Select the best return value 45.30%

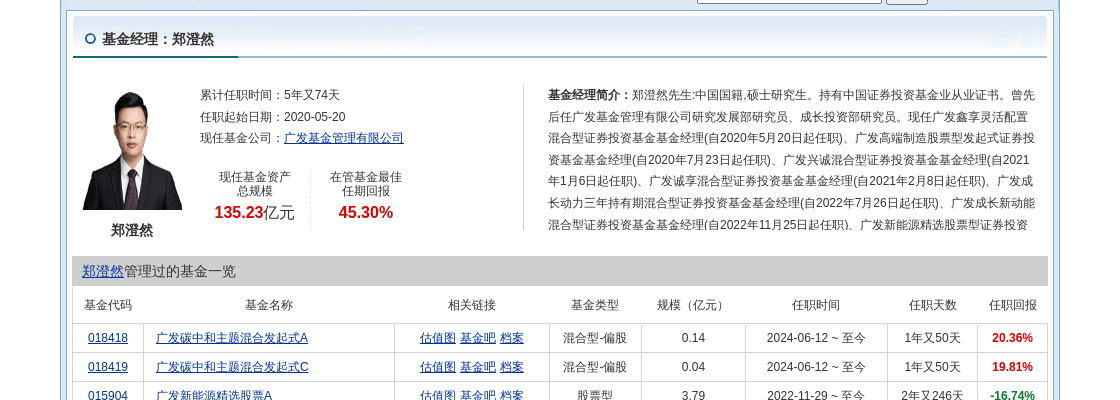click(366, 212)
